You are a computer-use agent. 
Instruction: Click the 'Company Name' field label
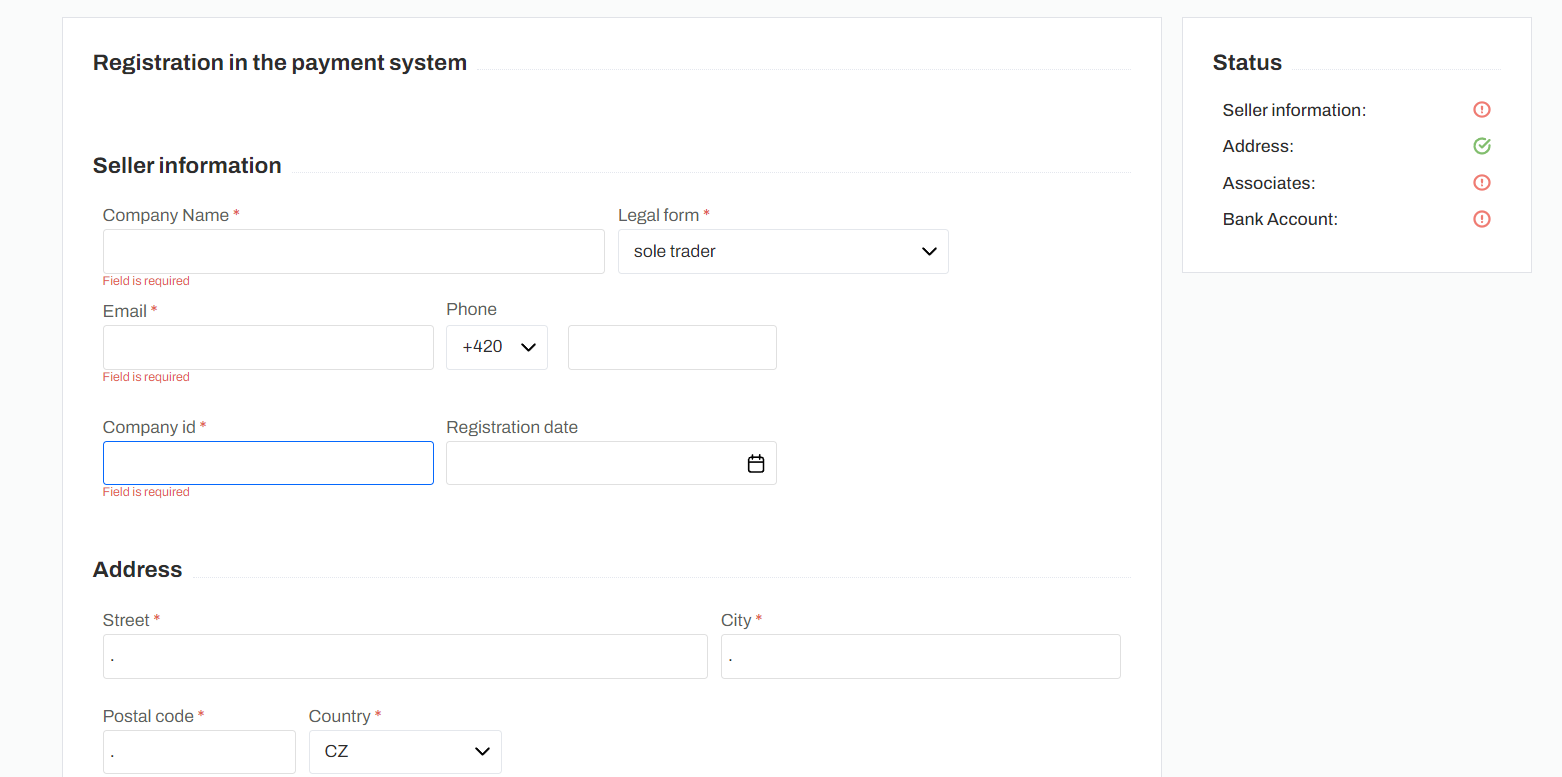(x=166, y=215)
